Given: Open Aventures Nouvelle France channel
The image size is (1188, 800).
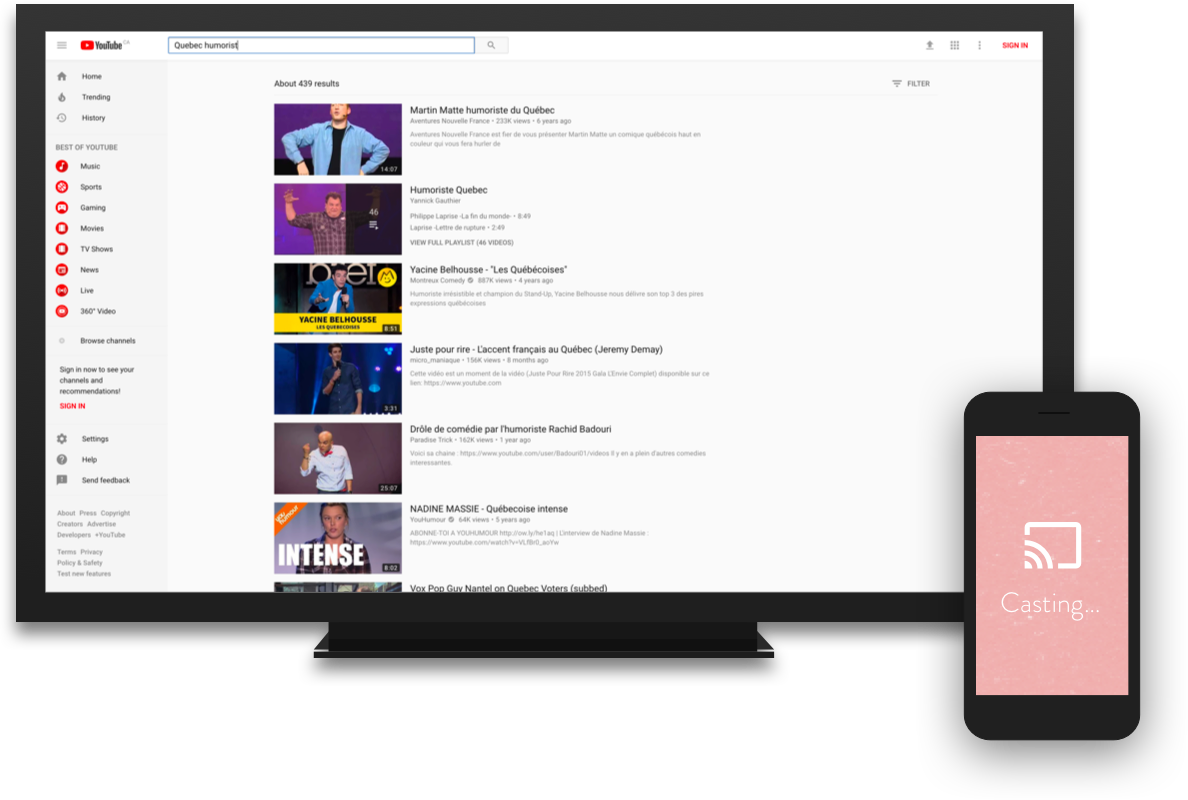Looking at the screenshot, I should pyautogui.click(x=450, y=121).
